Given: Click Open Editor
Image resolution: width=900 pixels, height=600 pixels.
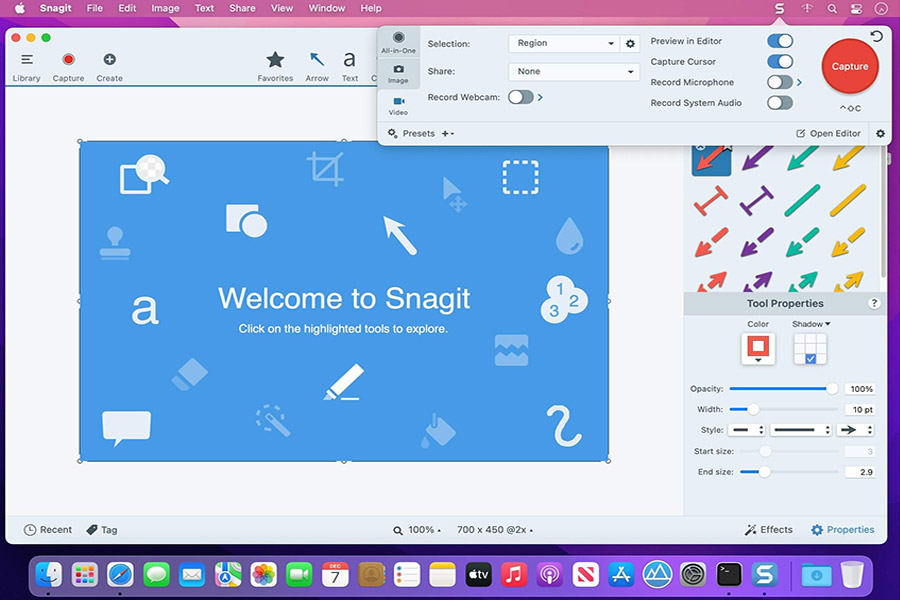Looking at the screenshot, I should tap(828, 133).
